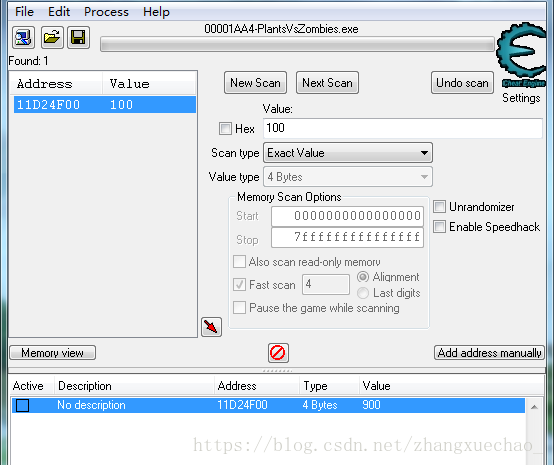Open the Process menu
Viewport: 554px width, 465px height.
(x=106, y=12)
